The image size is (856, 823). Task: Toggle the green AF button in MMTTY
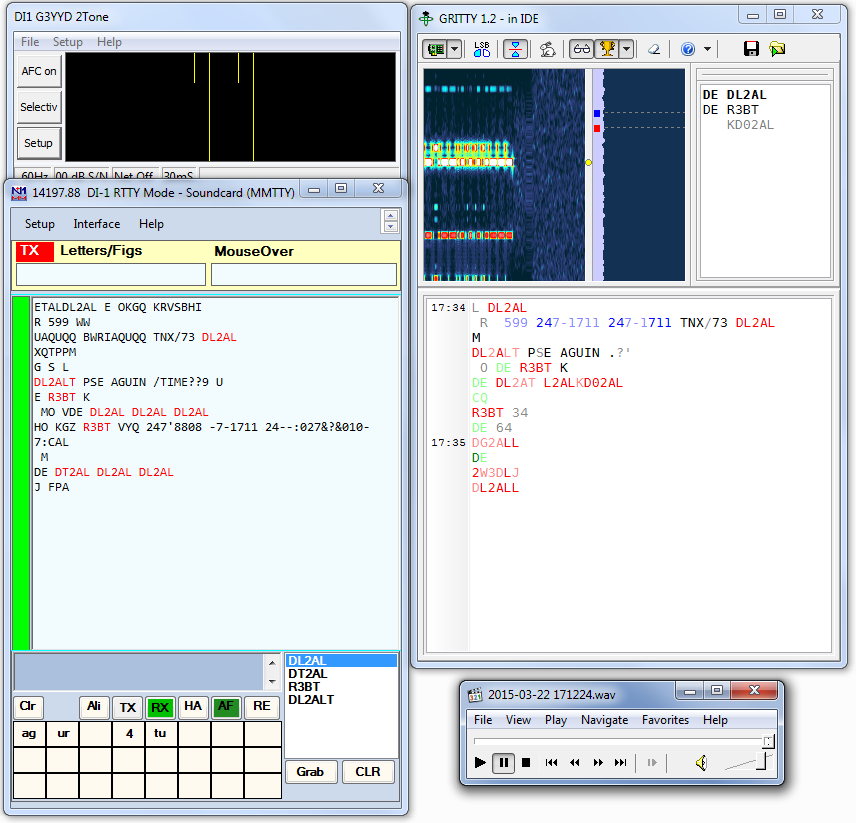[225, 707]
